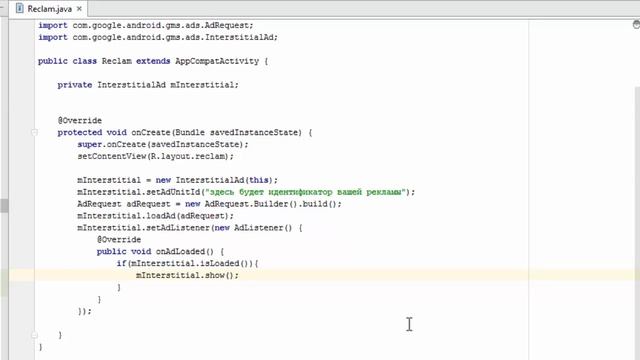The image size is (640, 360).
Task: Collapse fold marker at onCreate closing brace
Action: point(34,335)
